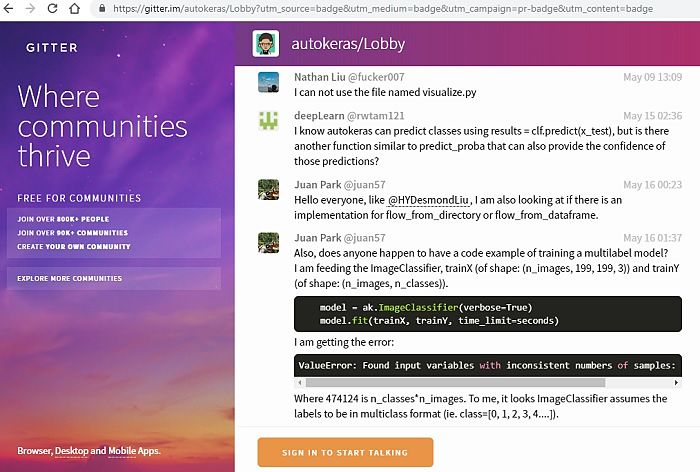The image size is (700, 472).
Task: Click username deepLearn @rwtam121
Action: click(x=349, y=116)
